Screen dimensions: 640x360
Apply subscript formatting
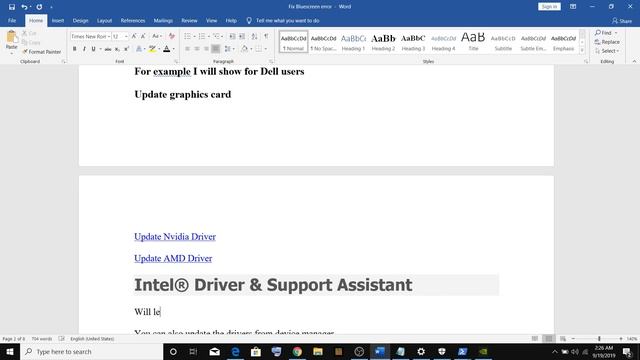pyautogui.click(x=117, y=49)
